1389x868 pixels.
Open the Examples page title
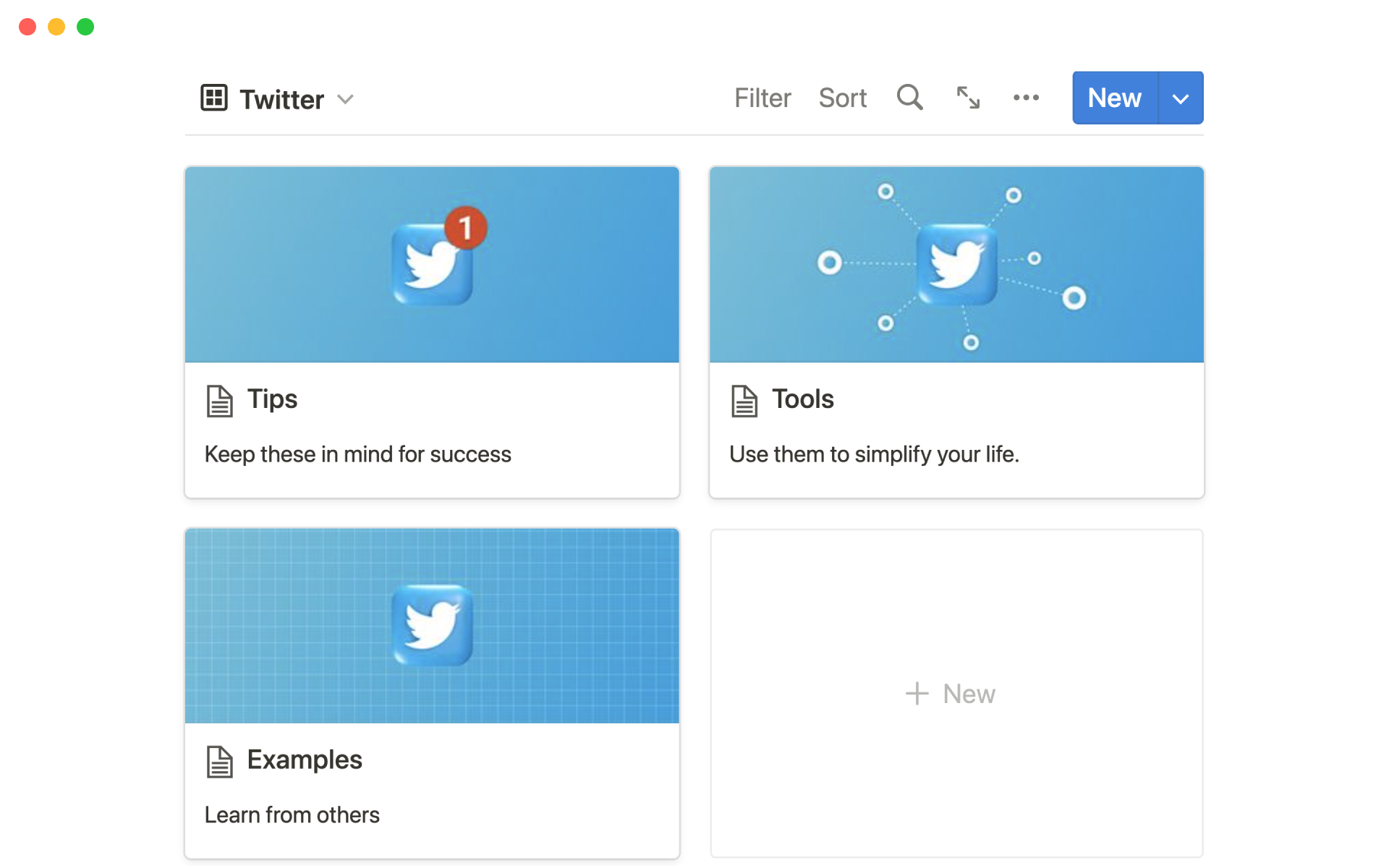pos(305,760)
